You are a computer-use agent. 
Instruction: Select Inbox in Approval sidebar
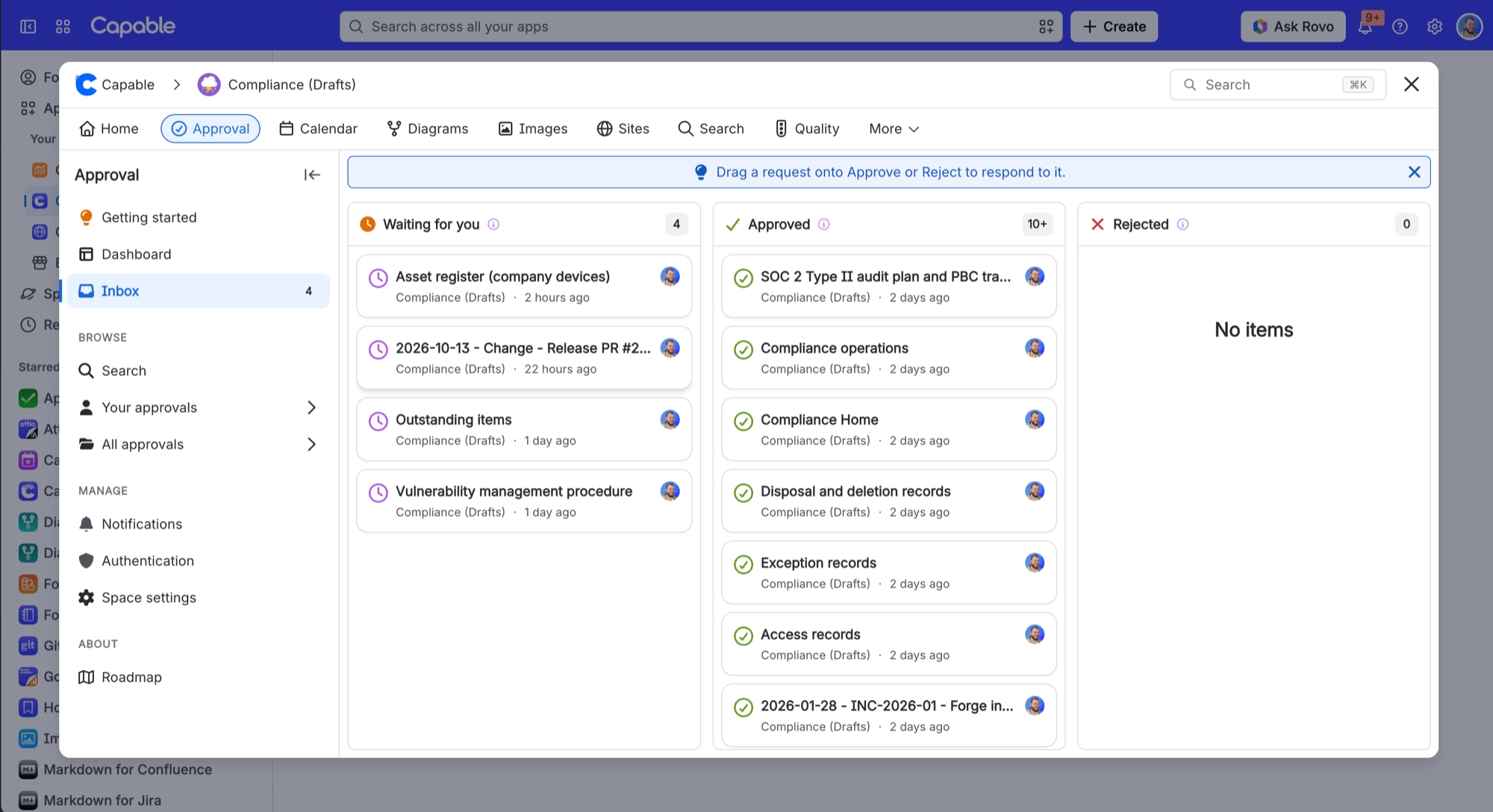point(199,291)
